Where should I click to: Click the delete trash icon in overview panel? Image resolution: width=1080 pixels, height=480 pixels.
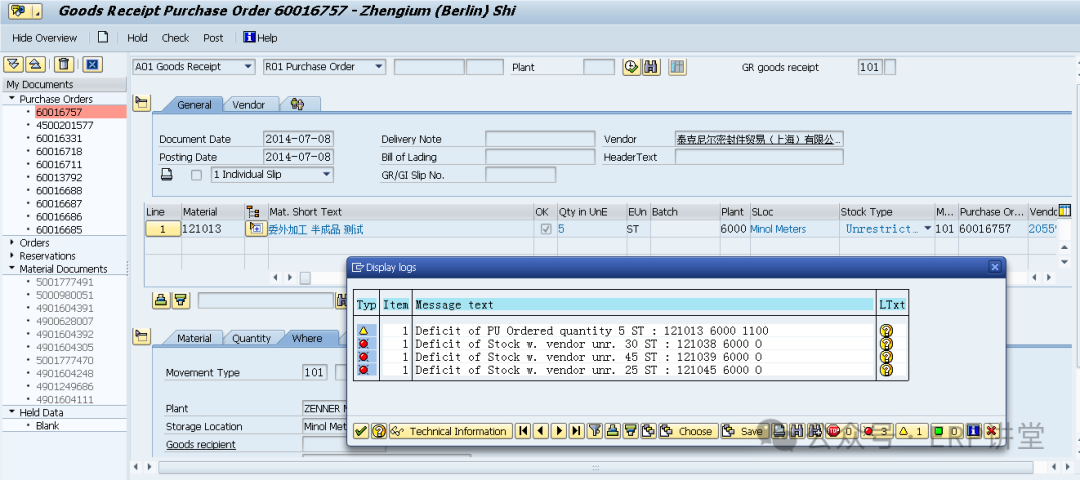pyautogui.click(x=64, y=64)
